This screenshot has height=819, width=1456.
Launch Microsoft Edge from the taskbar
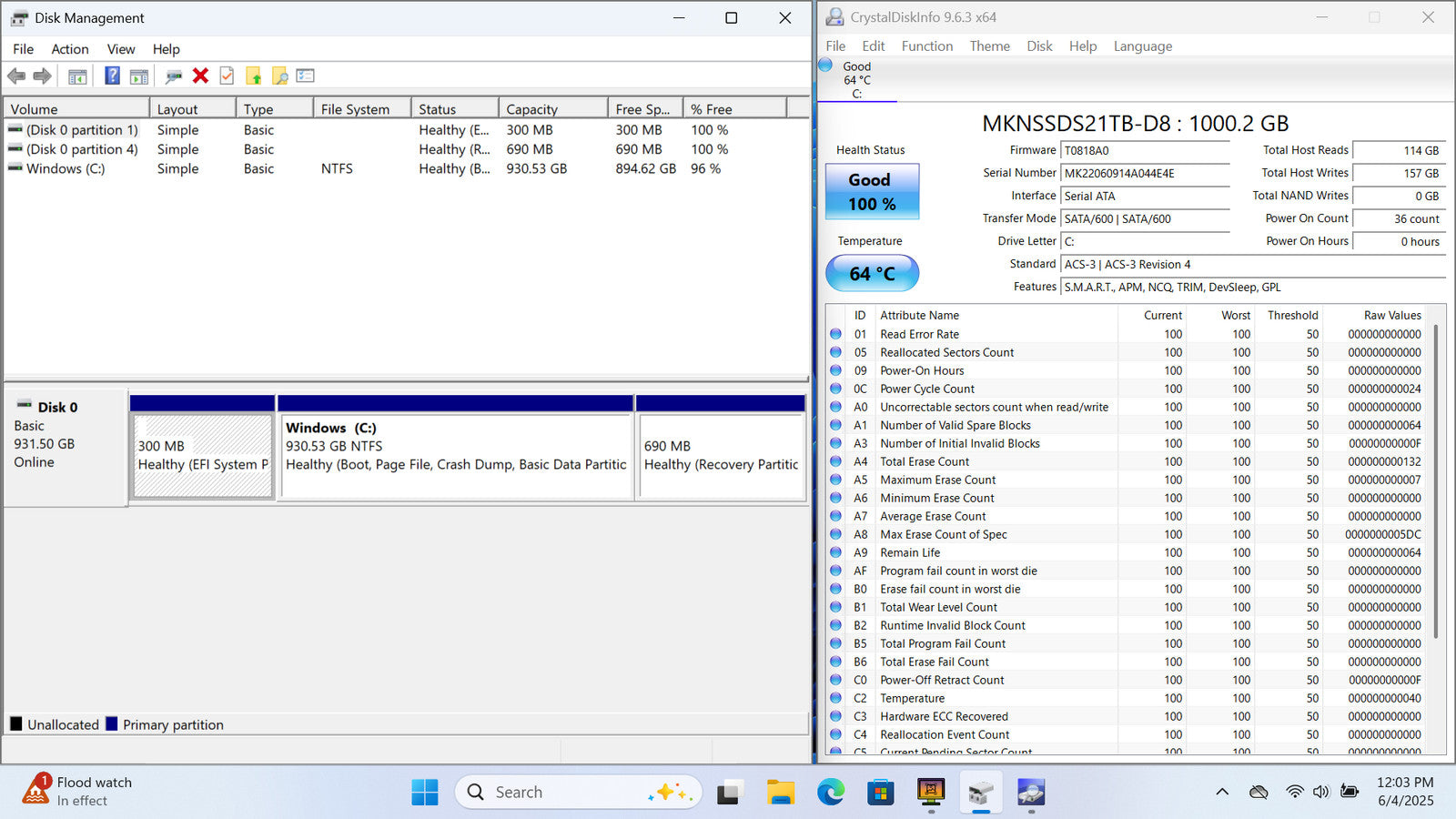[x=830, y=793]
